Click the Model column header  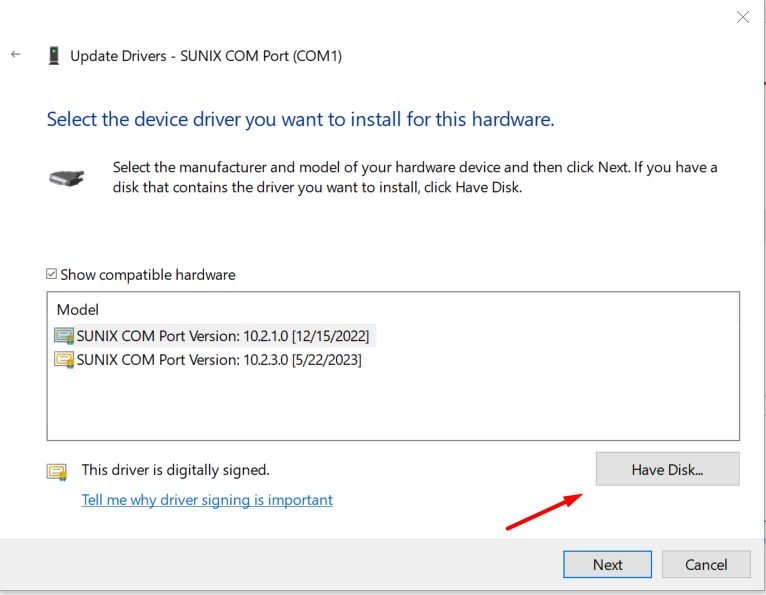(x=78, y=310)
